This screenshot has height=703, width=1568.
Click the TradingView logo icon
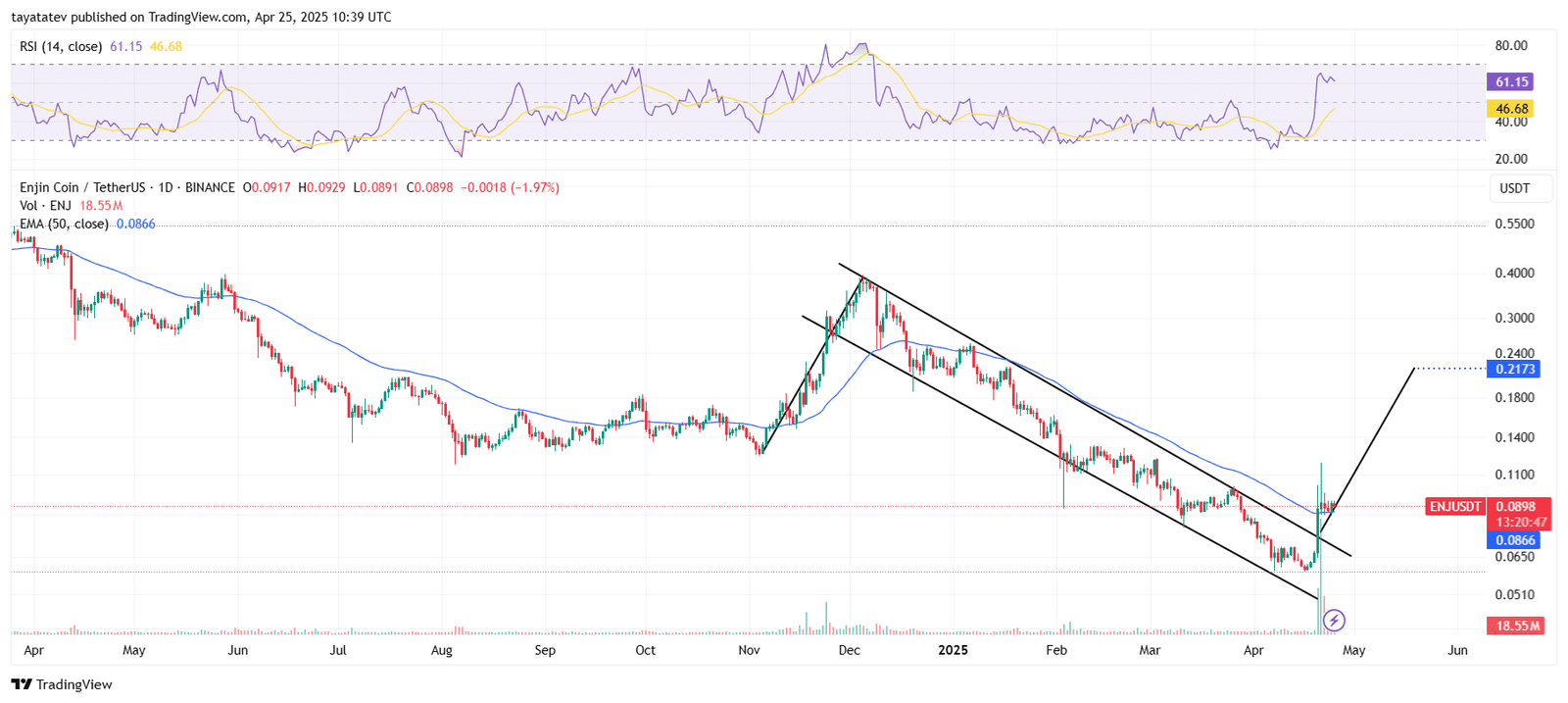point(22,684)
